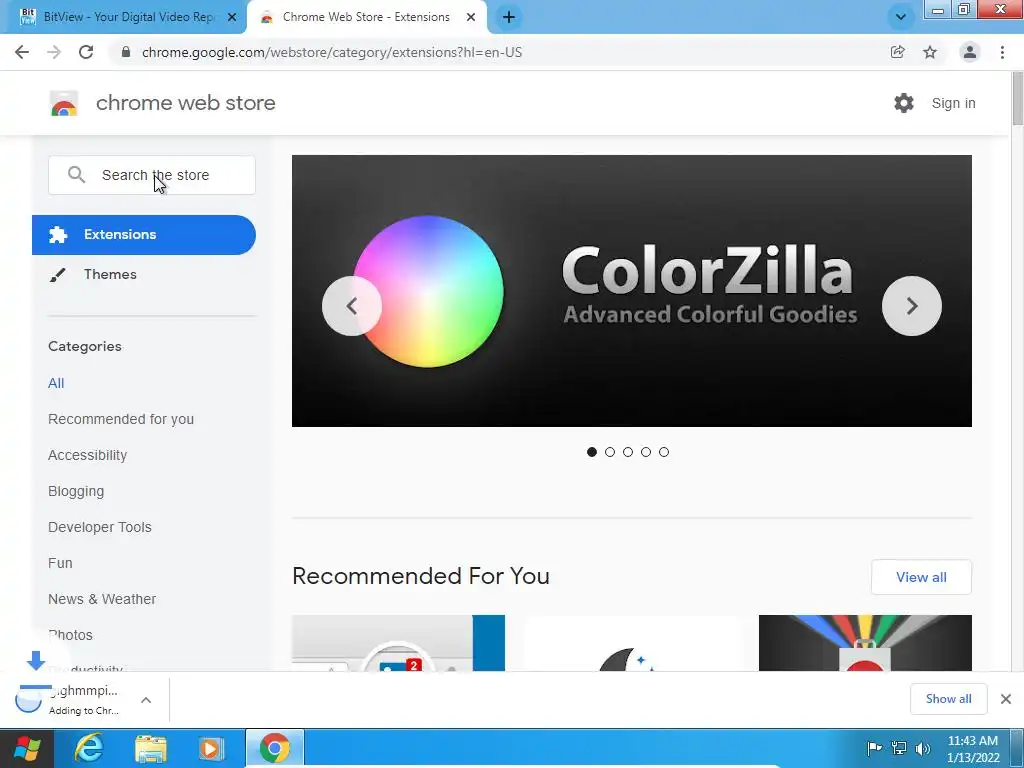Click the address bar URL

coord(332,52)
